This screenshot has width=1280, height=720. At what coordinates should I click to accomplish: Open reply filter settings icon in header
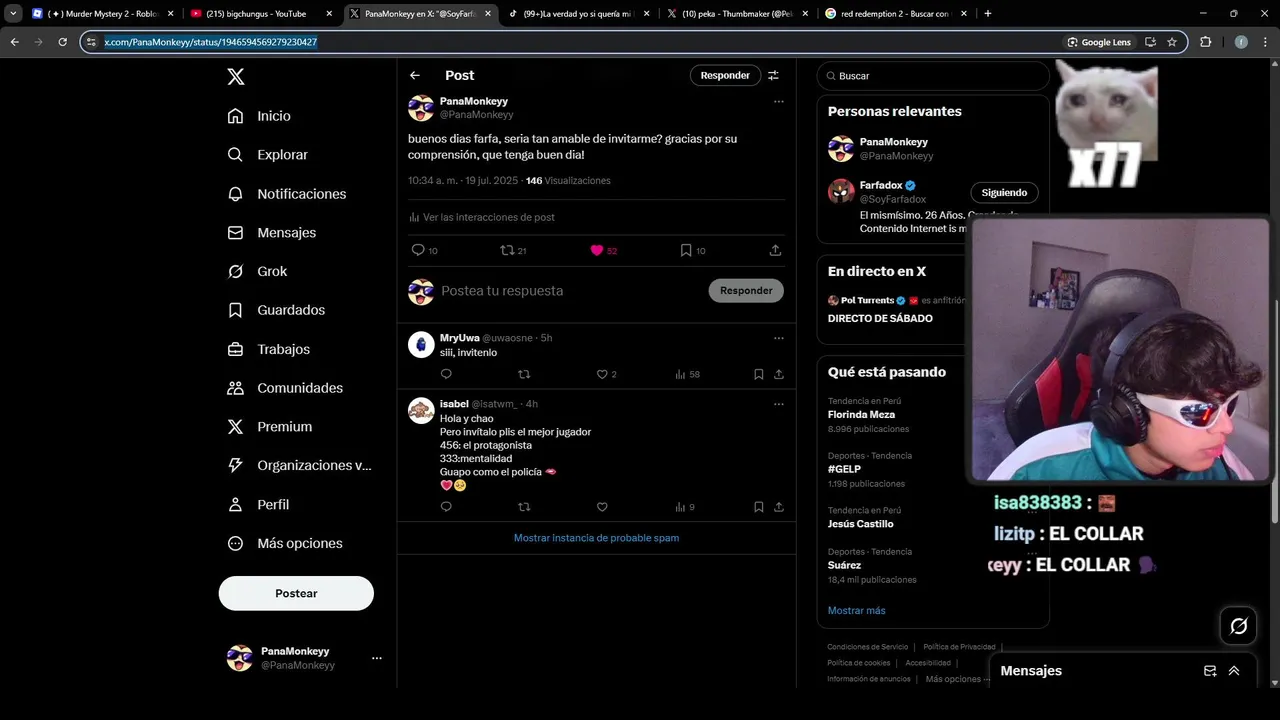pos(773,75)
